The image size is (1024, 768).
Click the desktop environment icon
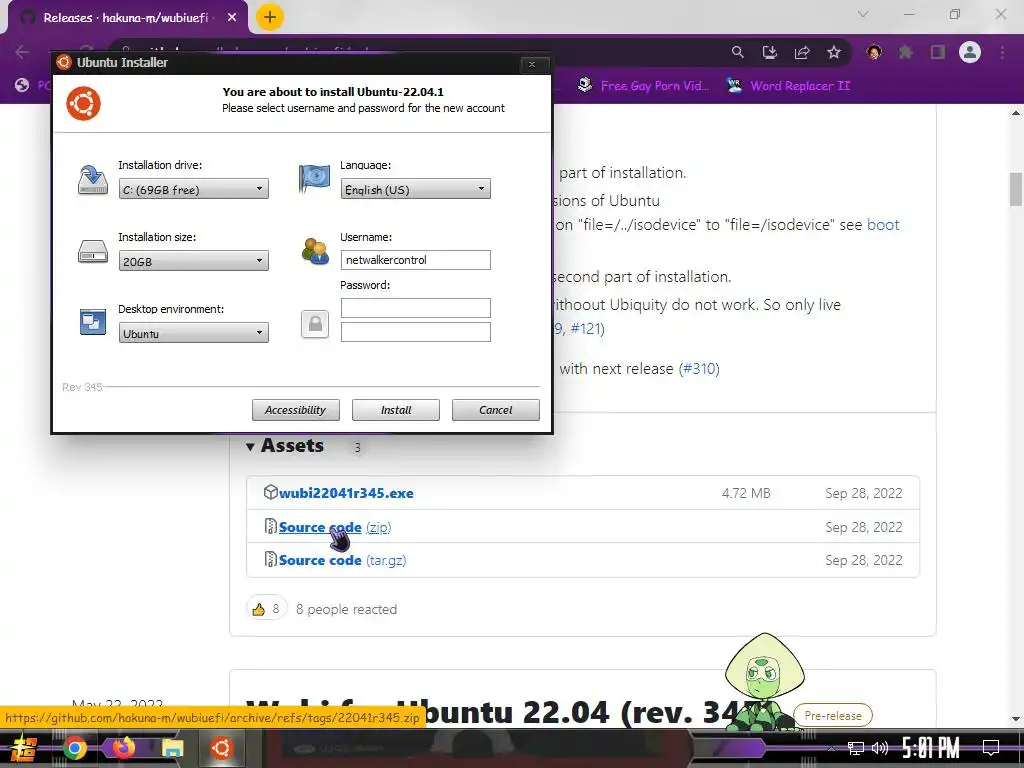93,322
